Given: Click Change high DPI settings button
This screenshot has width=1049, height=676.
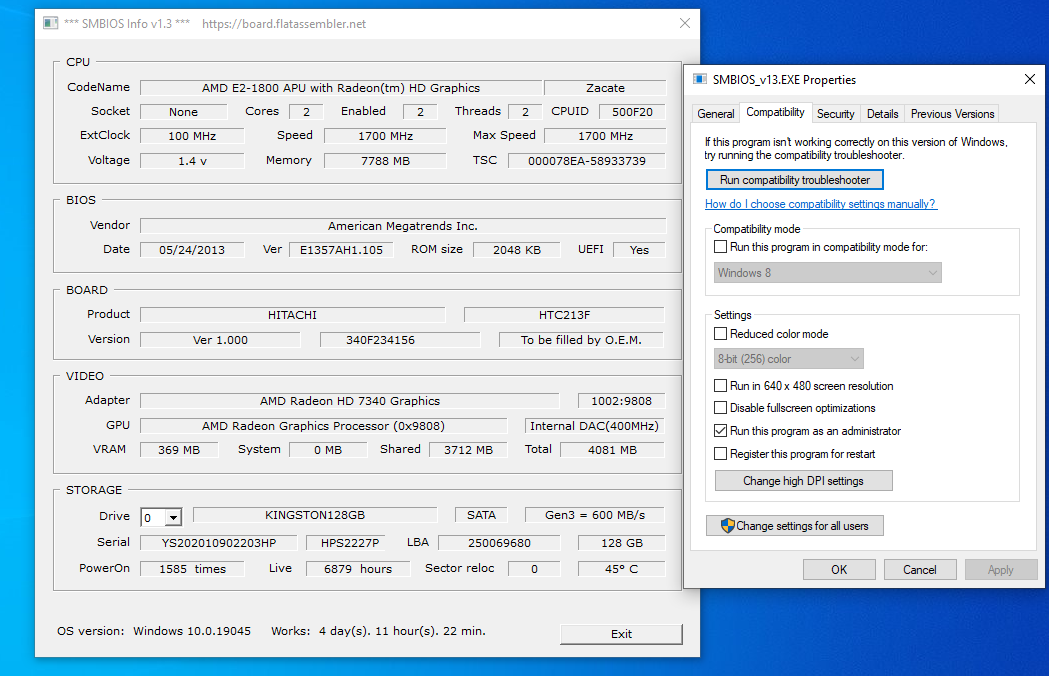Looking at the screenshot, I should coord(803,481).
